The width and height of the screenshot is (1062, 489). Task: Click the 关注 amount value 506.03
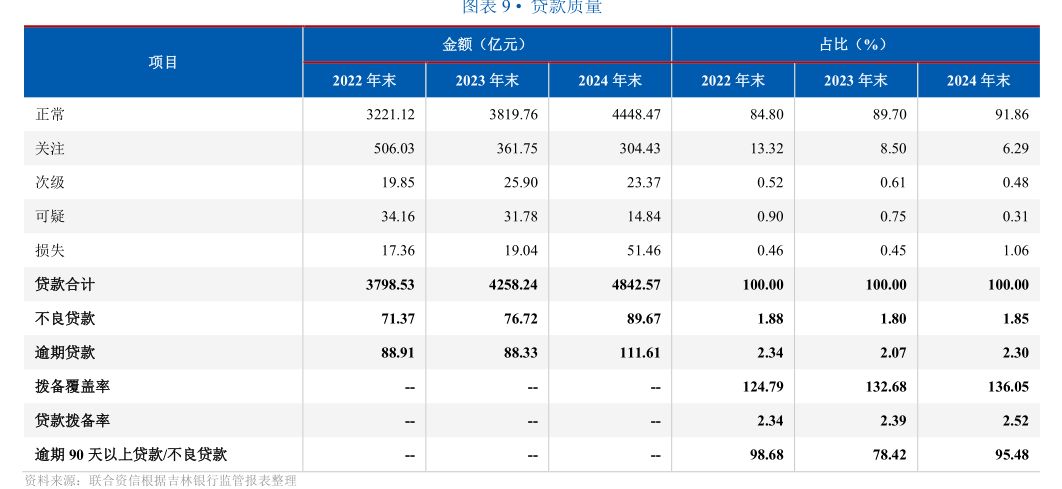pos(391,149)
